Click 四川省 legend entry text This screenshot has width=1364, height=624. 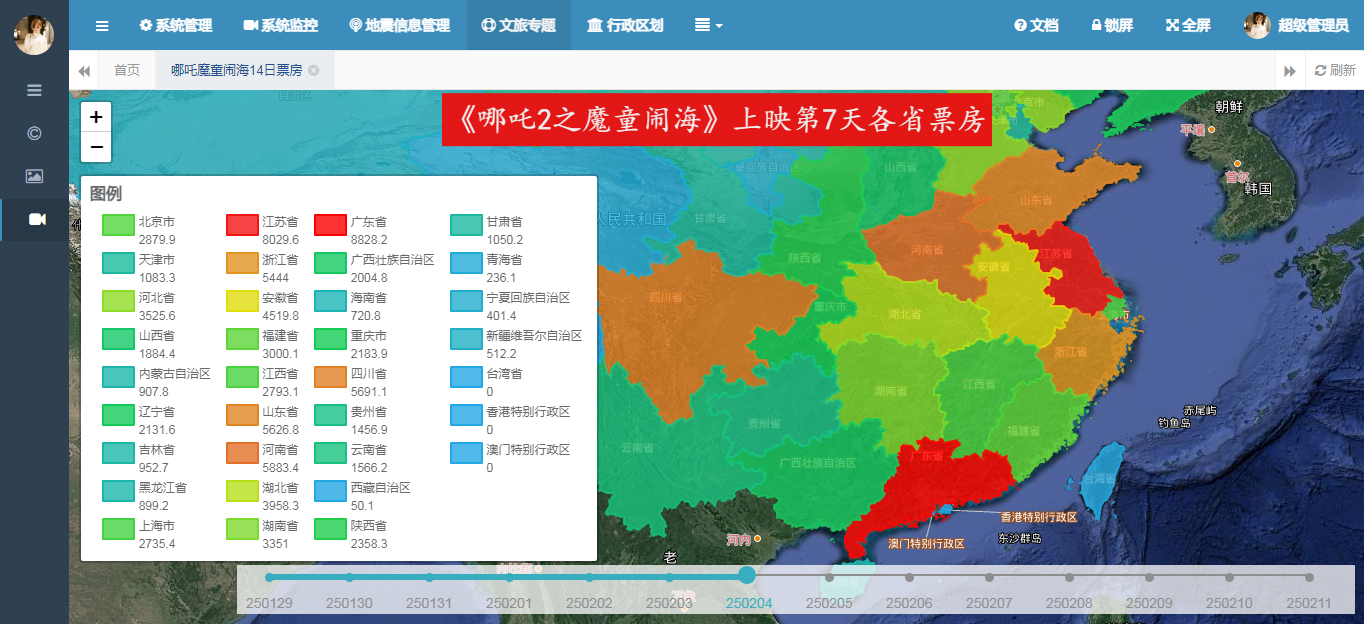(368, 374)
